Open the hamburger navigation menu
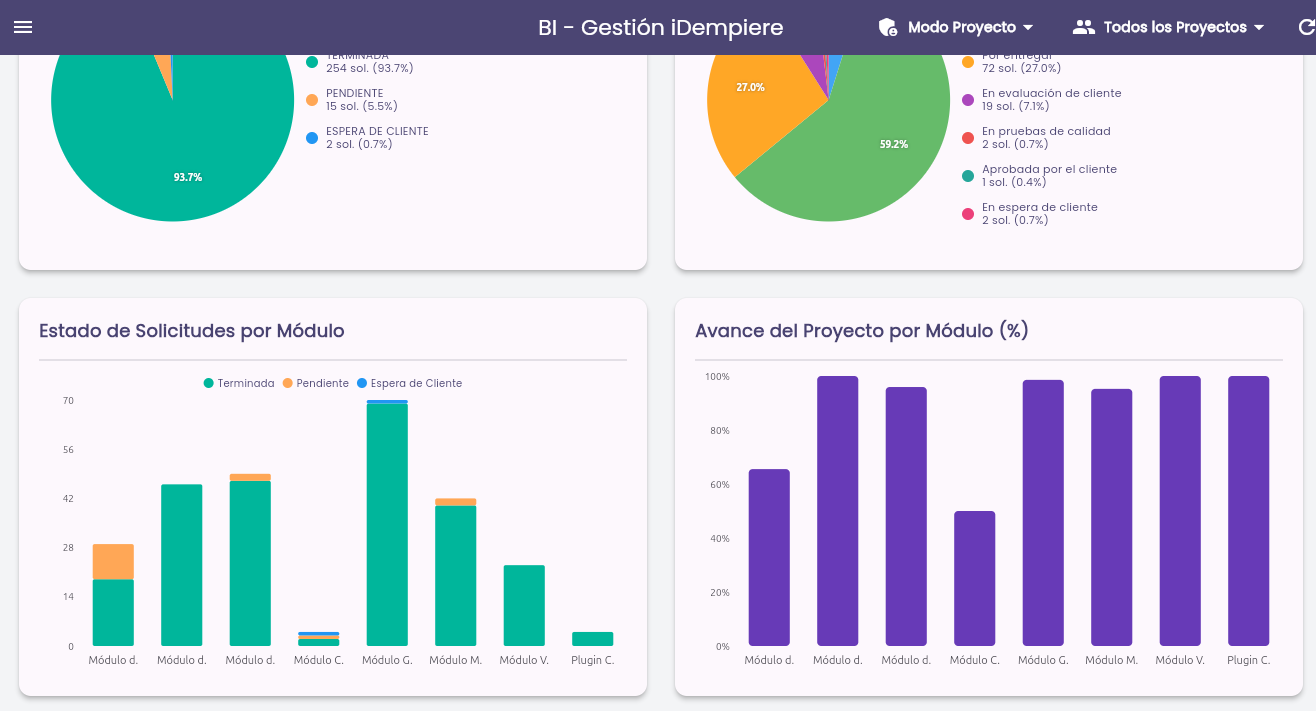 [23, 27]
